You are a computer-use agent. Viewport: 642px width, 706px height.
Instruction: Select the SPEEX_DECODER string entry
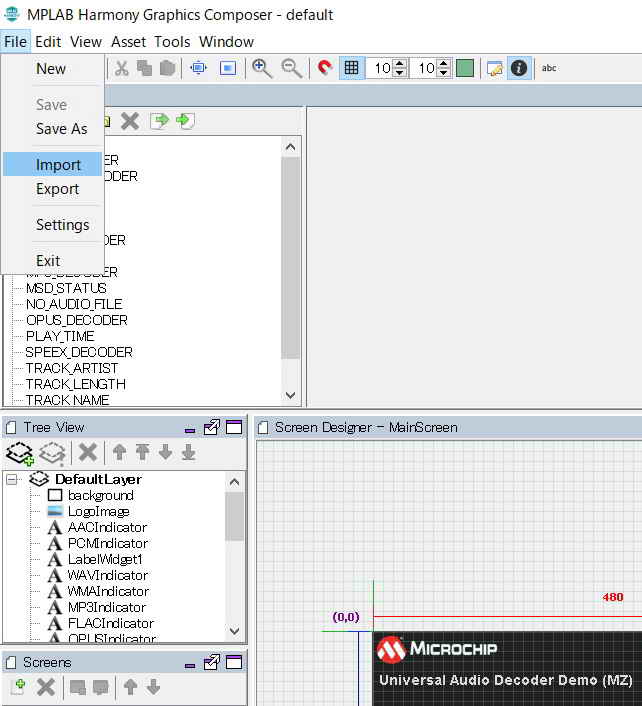tap(79, 352)
